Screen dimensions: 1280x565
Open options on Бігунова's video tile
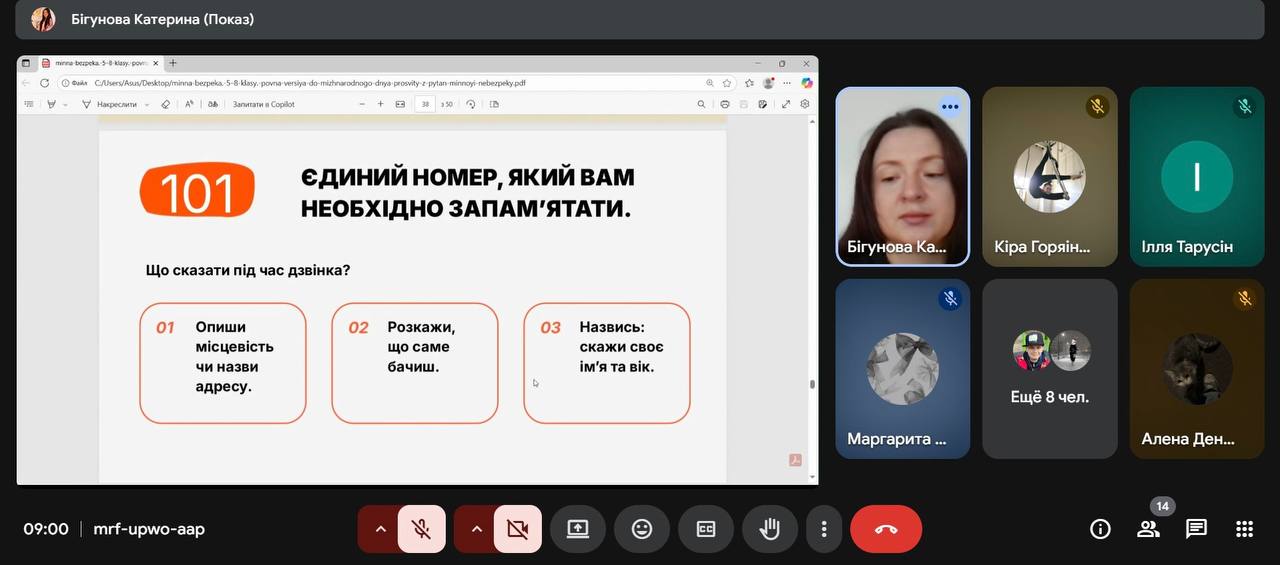950,107
